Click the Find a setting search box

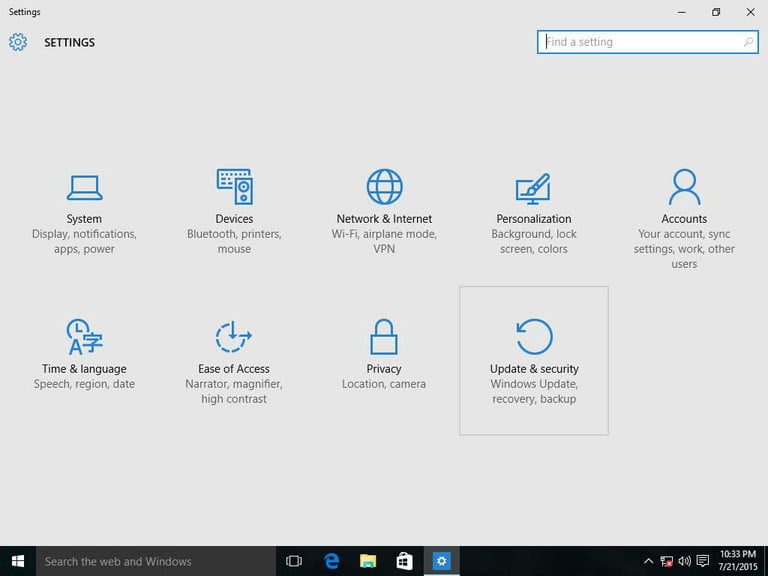640,42
